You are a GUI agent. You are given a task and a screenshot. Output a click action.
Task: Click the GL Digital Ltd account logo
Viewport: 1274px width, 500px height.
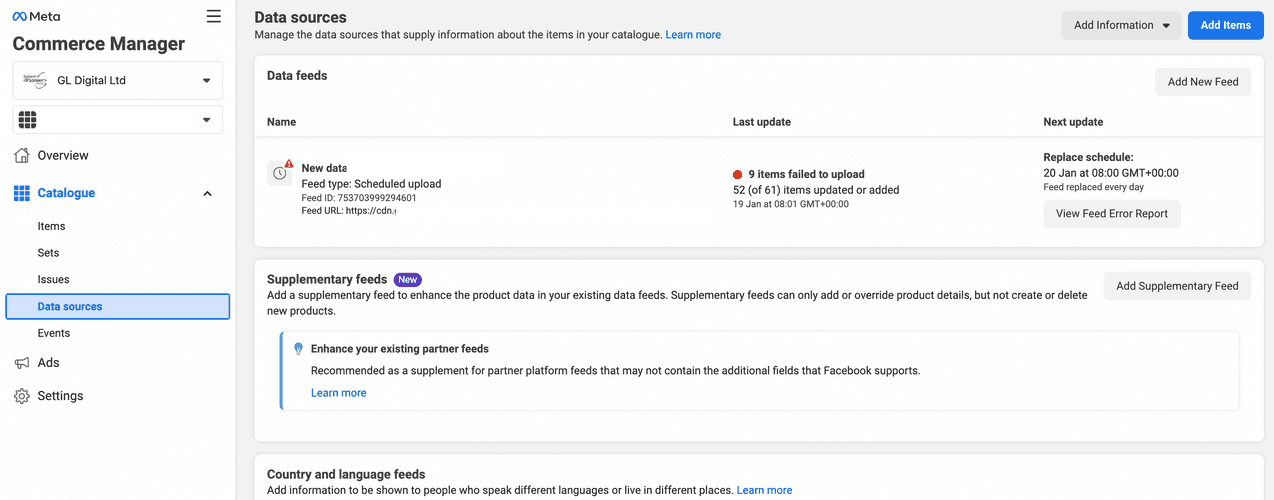click(35, 80)
